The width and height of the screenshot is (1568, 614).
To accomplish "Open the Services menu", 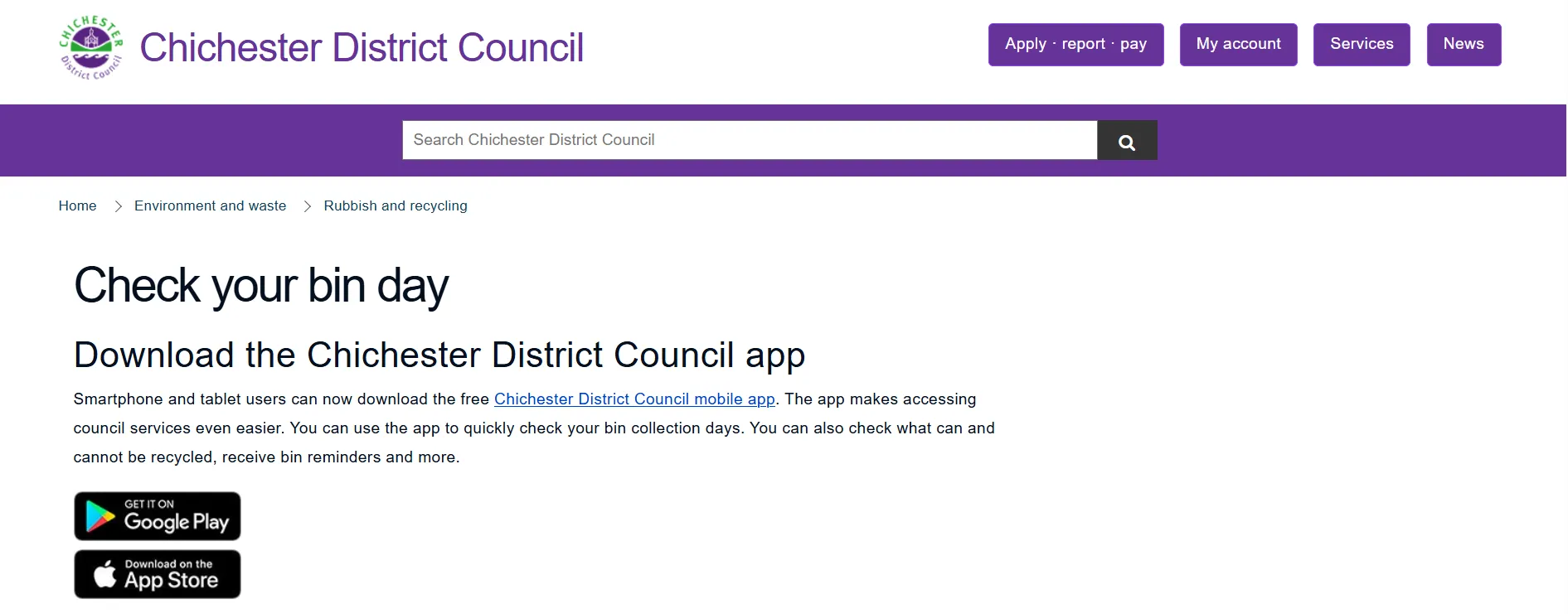I will pos(1362,44).
